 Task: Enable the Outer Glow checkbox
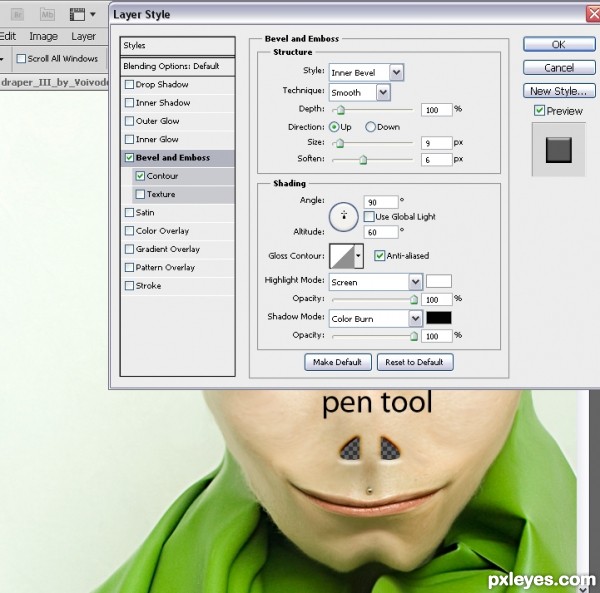tap(129, 121)
